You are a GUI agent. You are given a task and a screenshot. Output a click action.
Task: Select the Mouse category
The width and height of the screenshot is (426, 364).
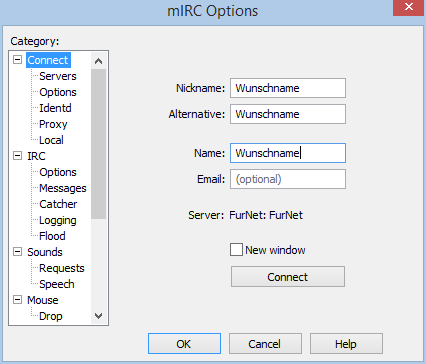tap(43, 300)
